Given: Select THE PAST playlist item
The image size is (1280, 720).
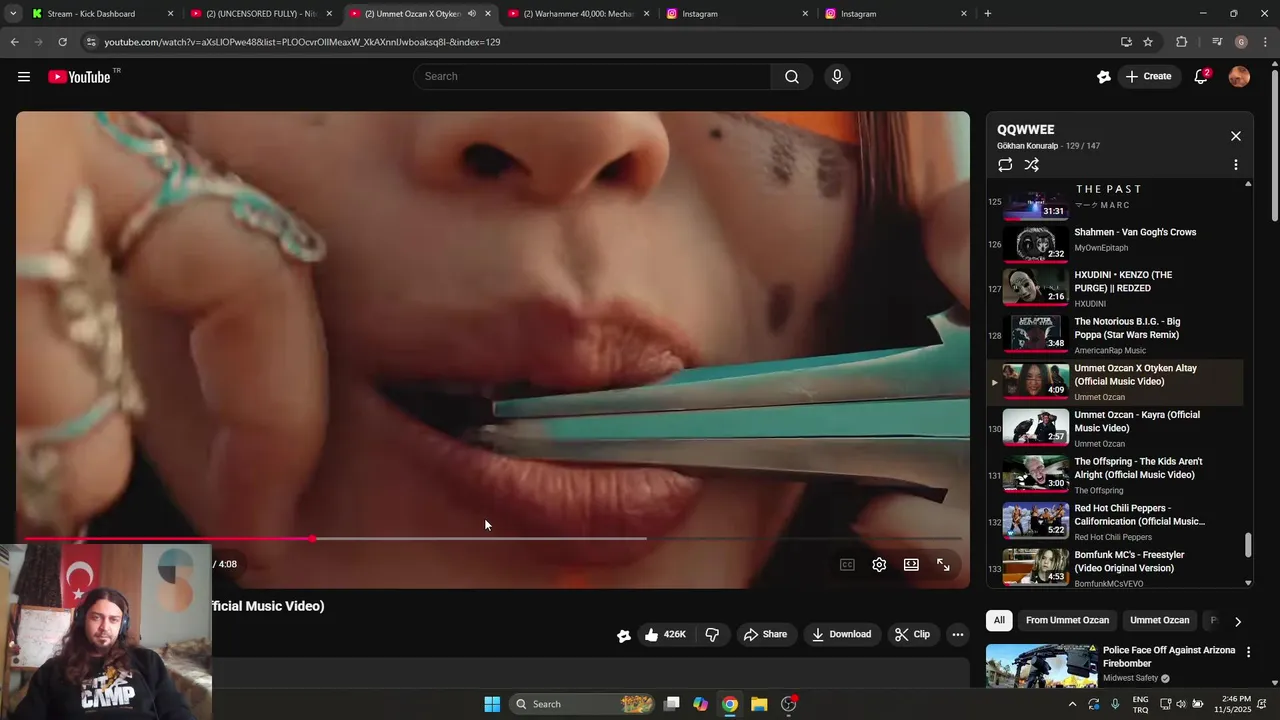Looking at the screenshot, I should click(x=1115, y=200).
